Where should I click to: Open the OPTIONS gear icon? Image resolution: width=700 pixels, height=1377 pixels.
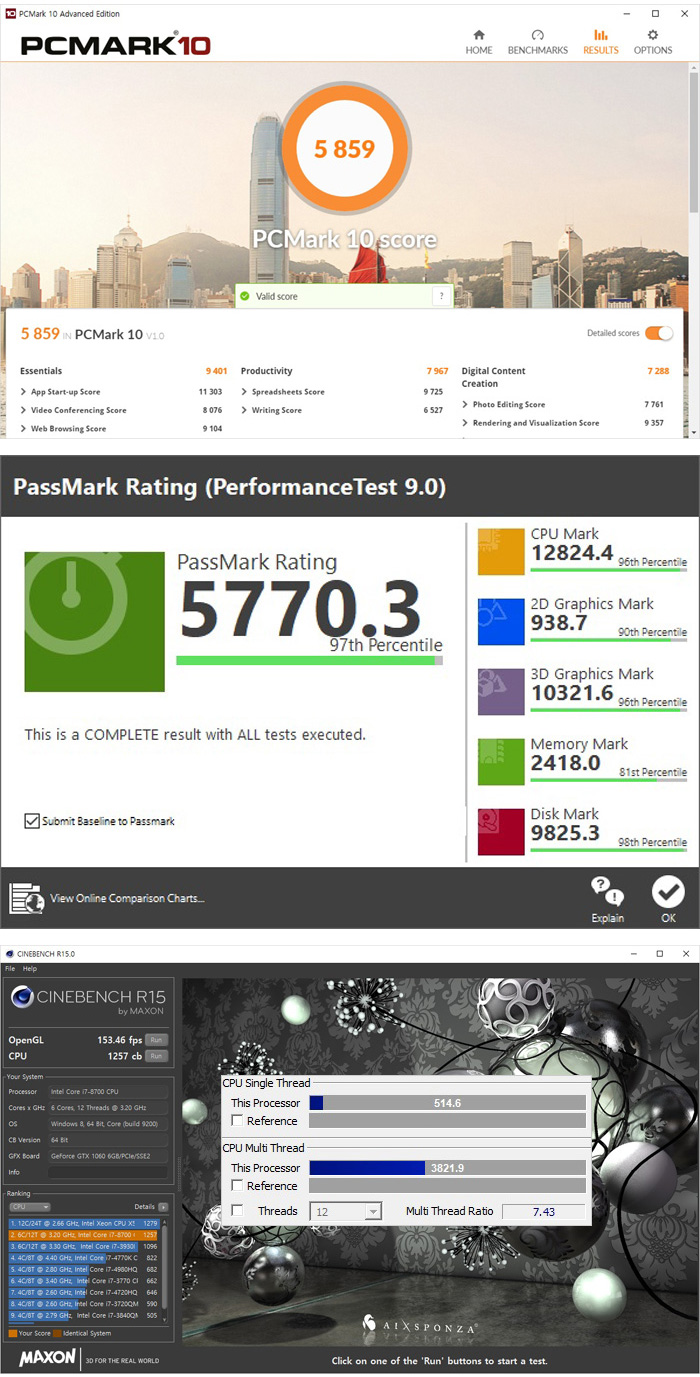tap(653, 35)
